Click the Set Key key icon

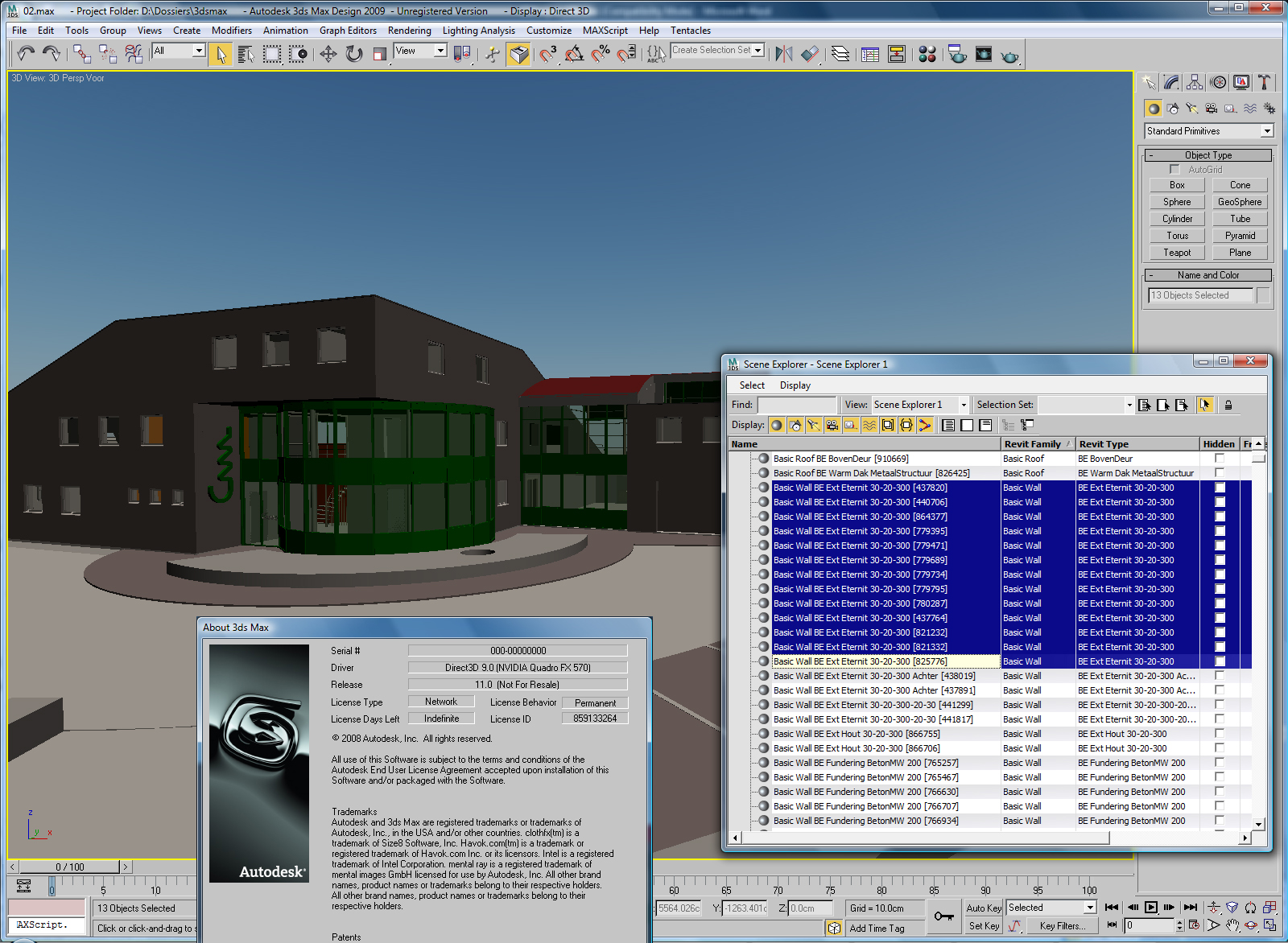coord(943,916)
